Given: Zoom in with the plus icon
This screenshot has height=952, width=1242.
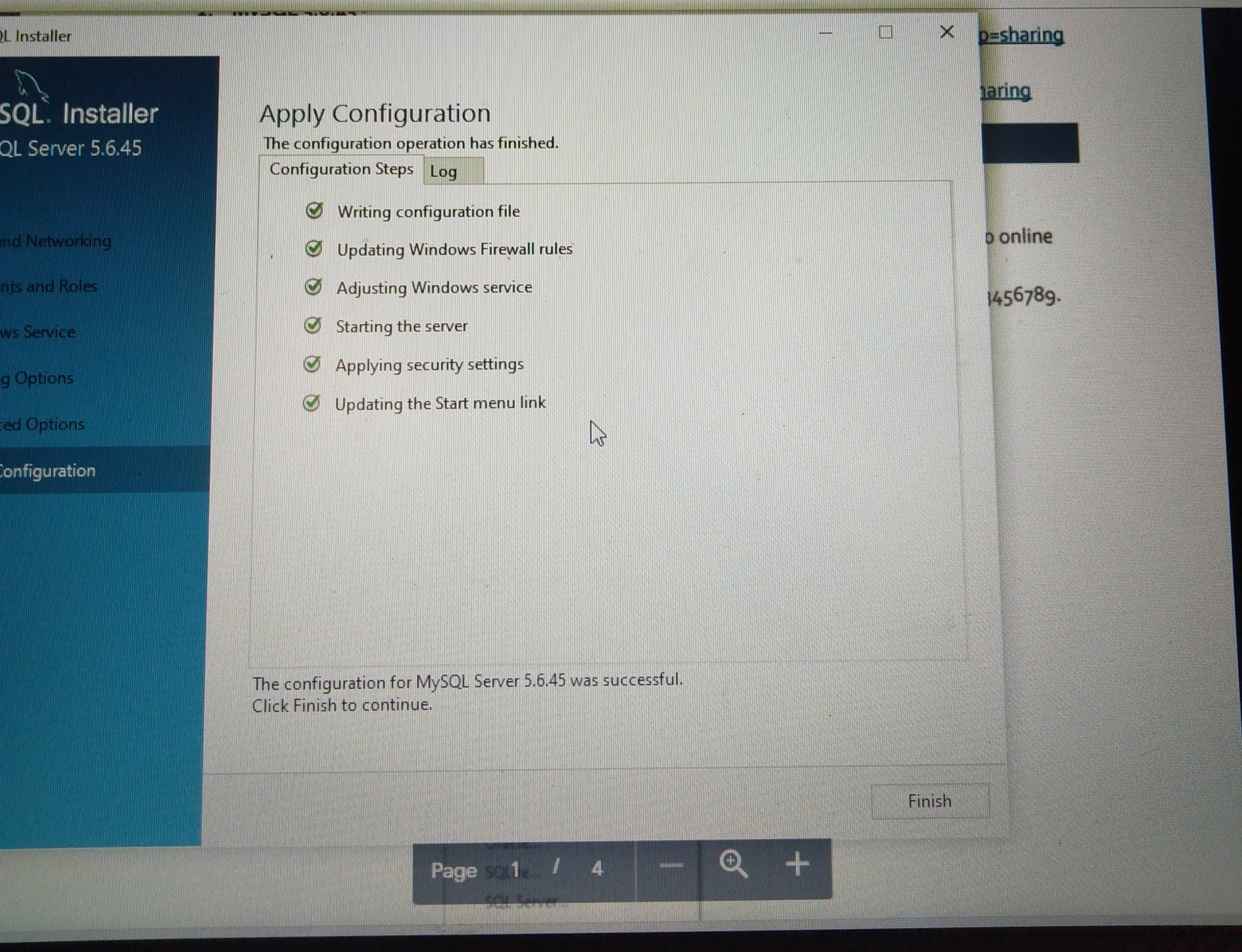Looking at the screenshot, I should 797,864.
